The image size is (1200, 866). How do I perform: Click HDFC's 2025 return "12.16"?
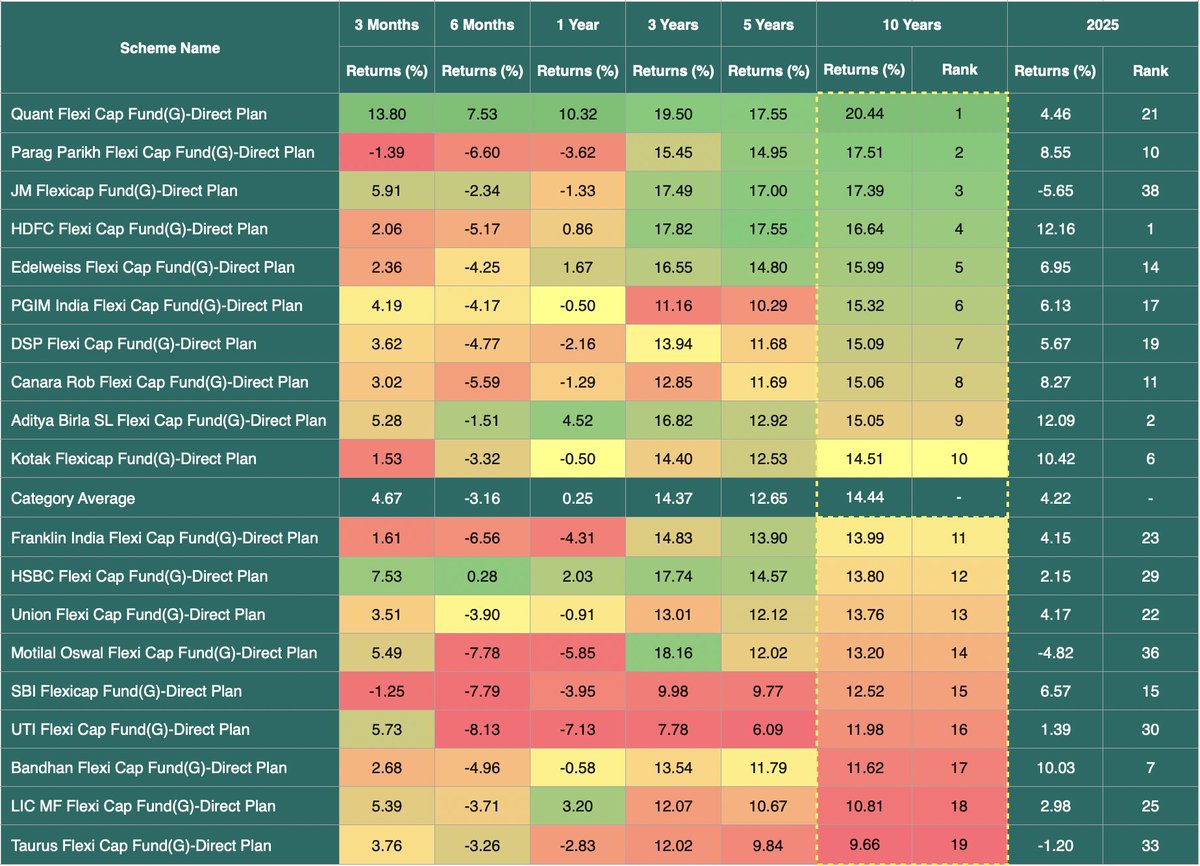1055,229
